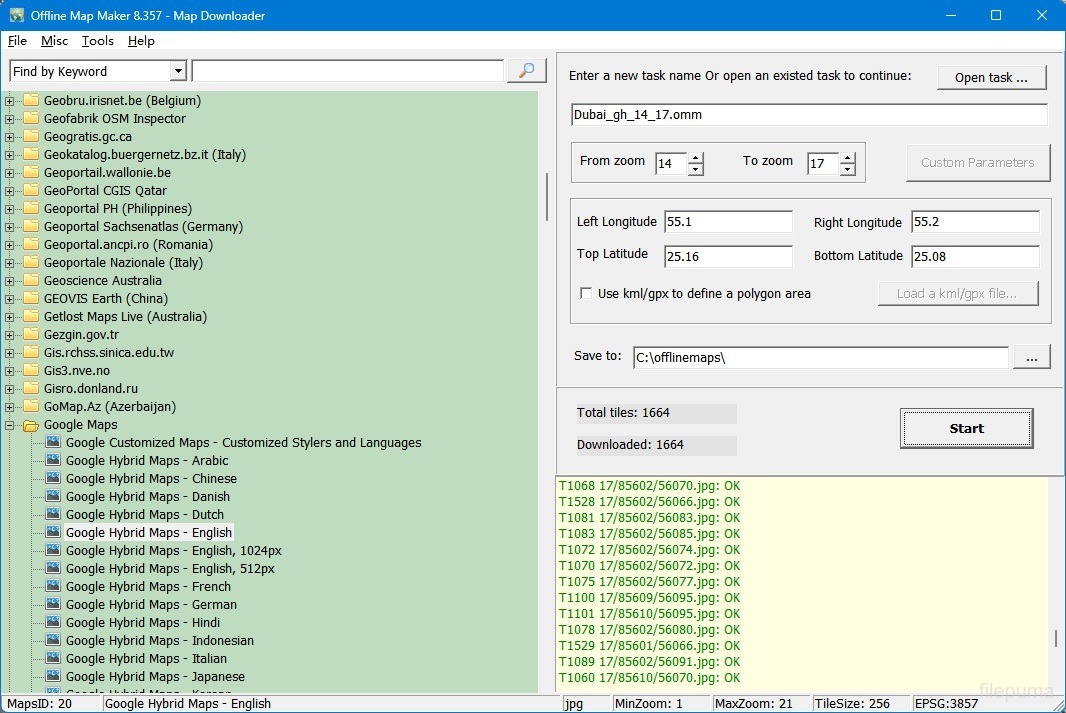The width and height of the screenshot is (1066, 713).
Task: Click the Left Longitude input field
Action: click(x=728, y=222)
